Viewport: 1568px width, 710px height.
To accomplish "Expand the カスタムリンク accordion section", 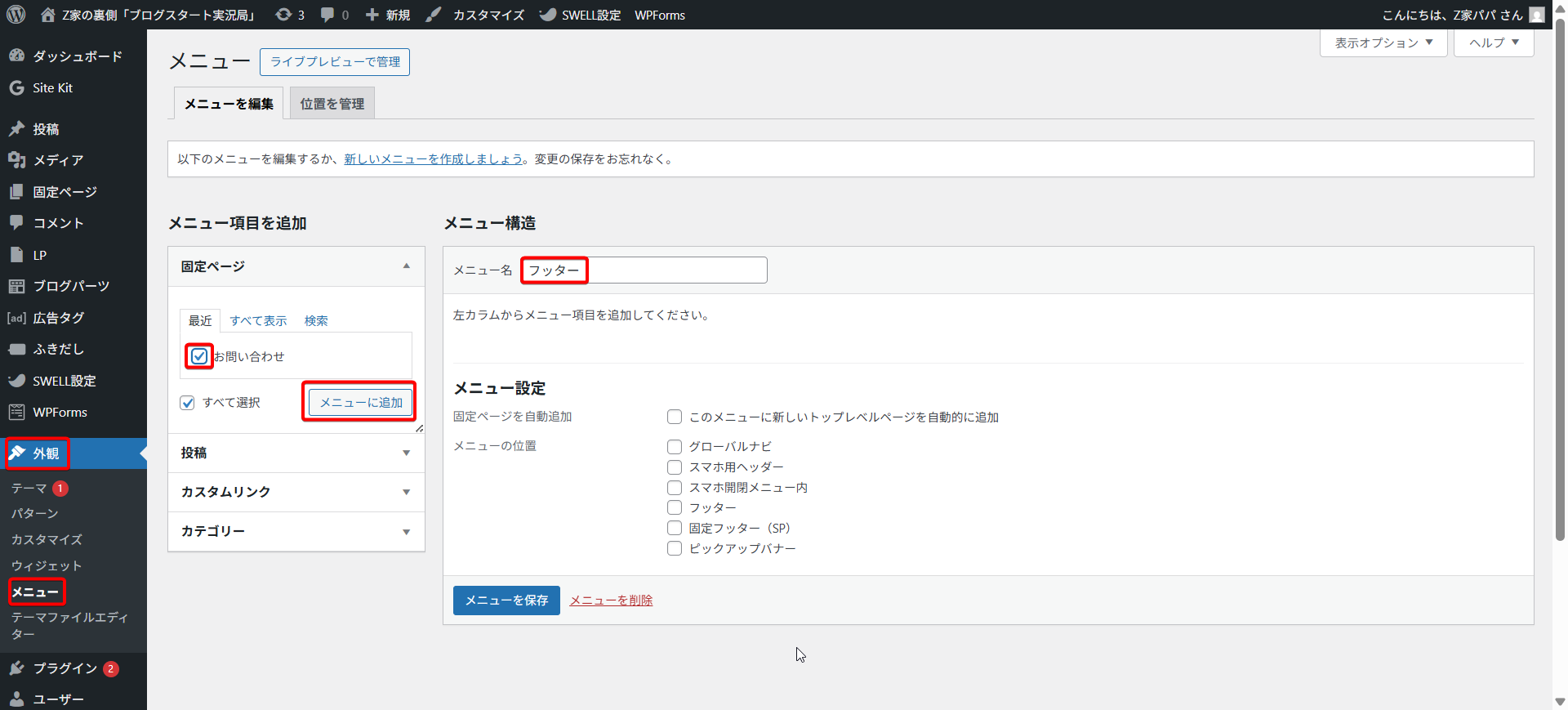I will (x=296, y=492).
